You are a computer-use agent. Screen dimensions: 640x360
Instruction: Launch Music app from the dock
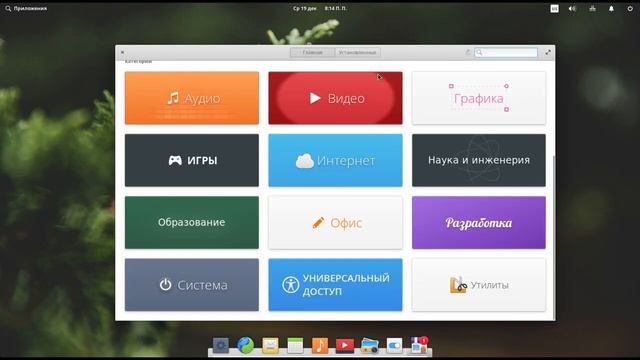click(320, 345)
